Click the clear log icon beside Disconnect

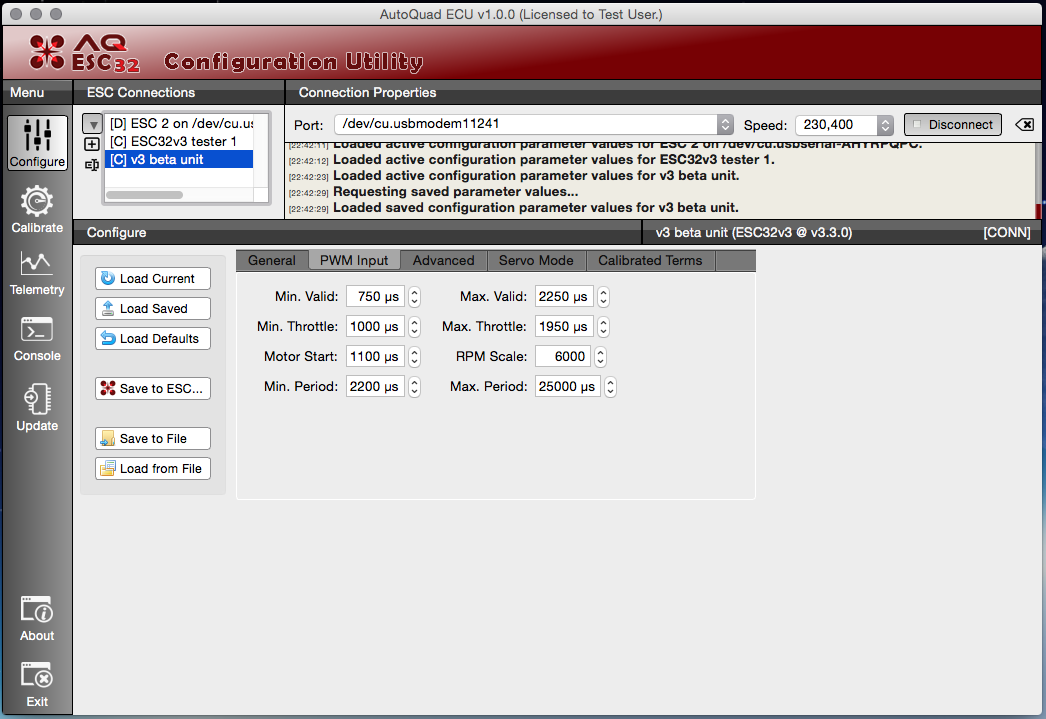click(1025, 125)
